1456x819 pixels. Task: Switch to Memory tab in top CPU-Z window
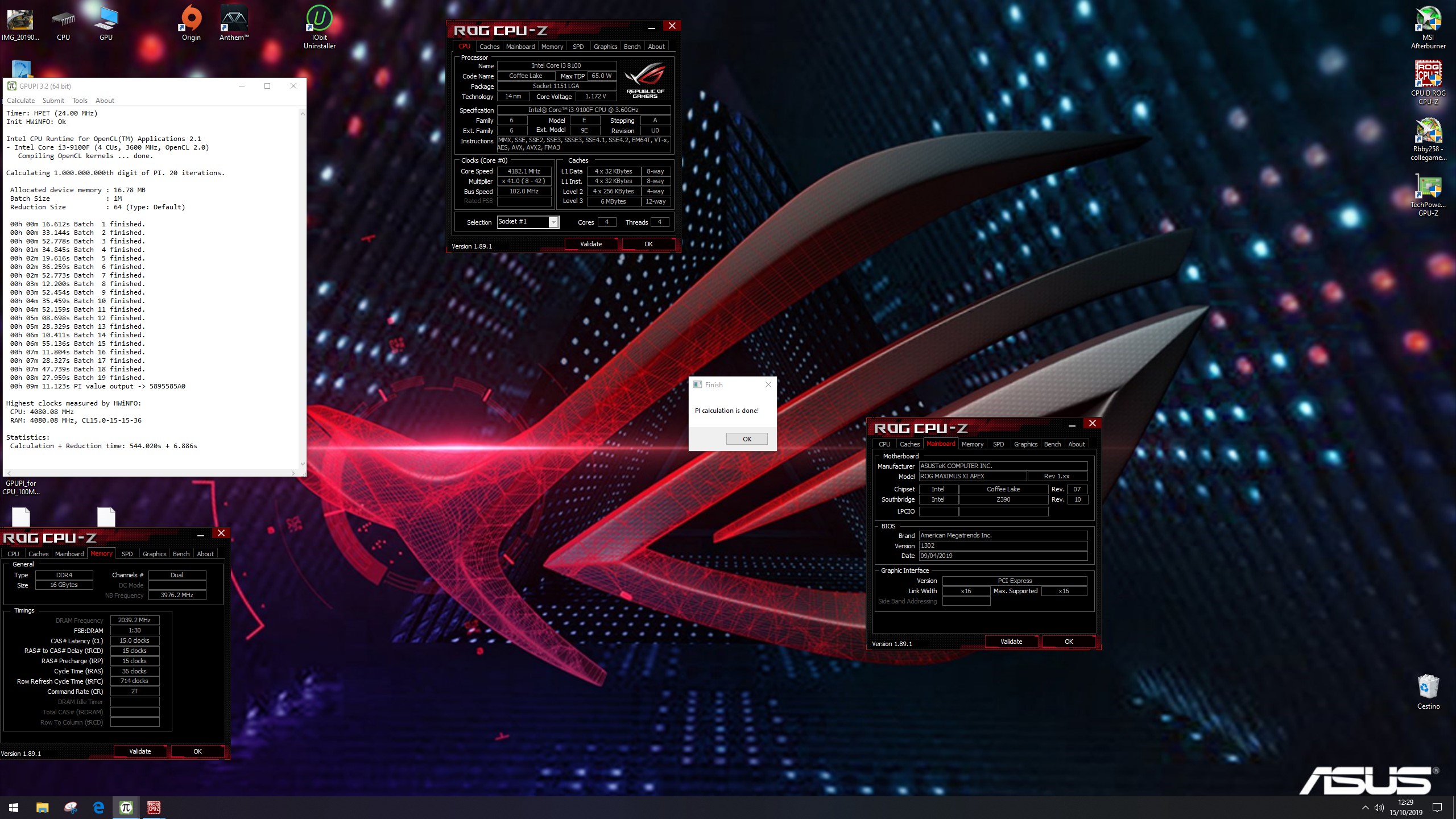[x=552, y=47]
